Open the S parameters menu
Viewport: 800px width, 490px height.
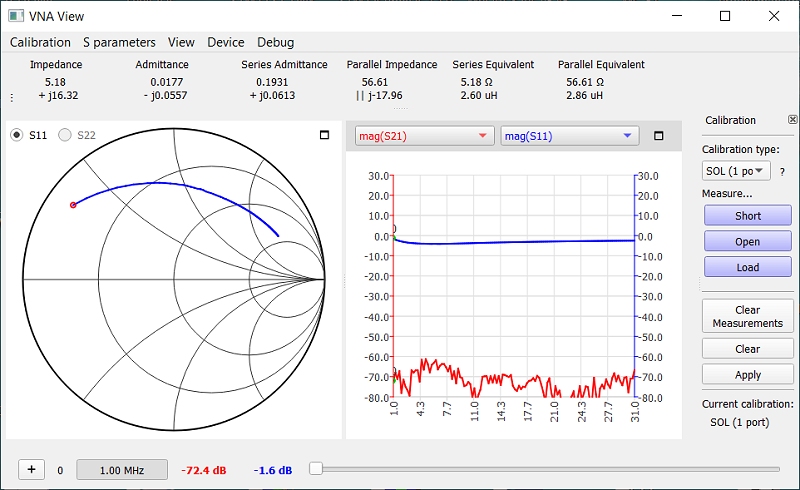click(x=119, y=42)
